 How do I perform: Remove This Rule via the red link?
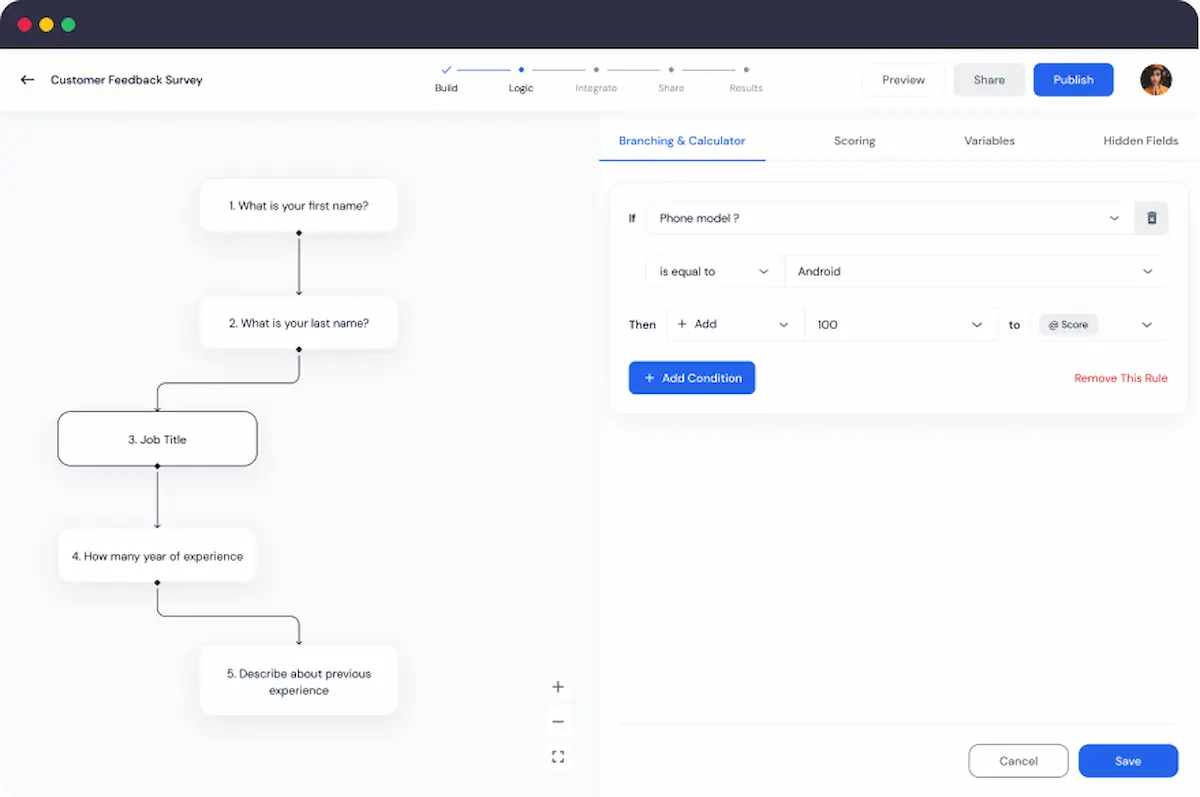click(1120, 378)
